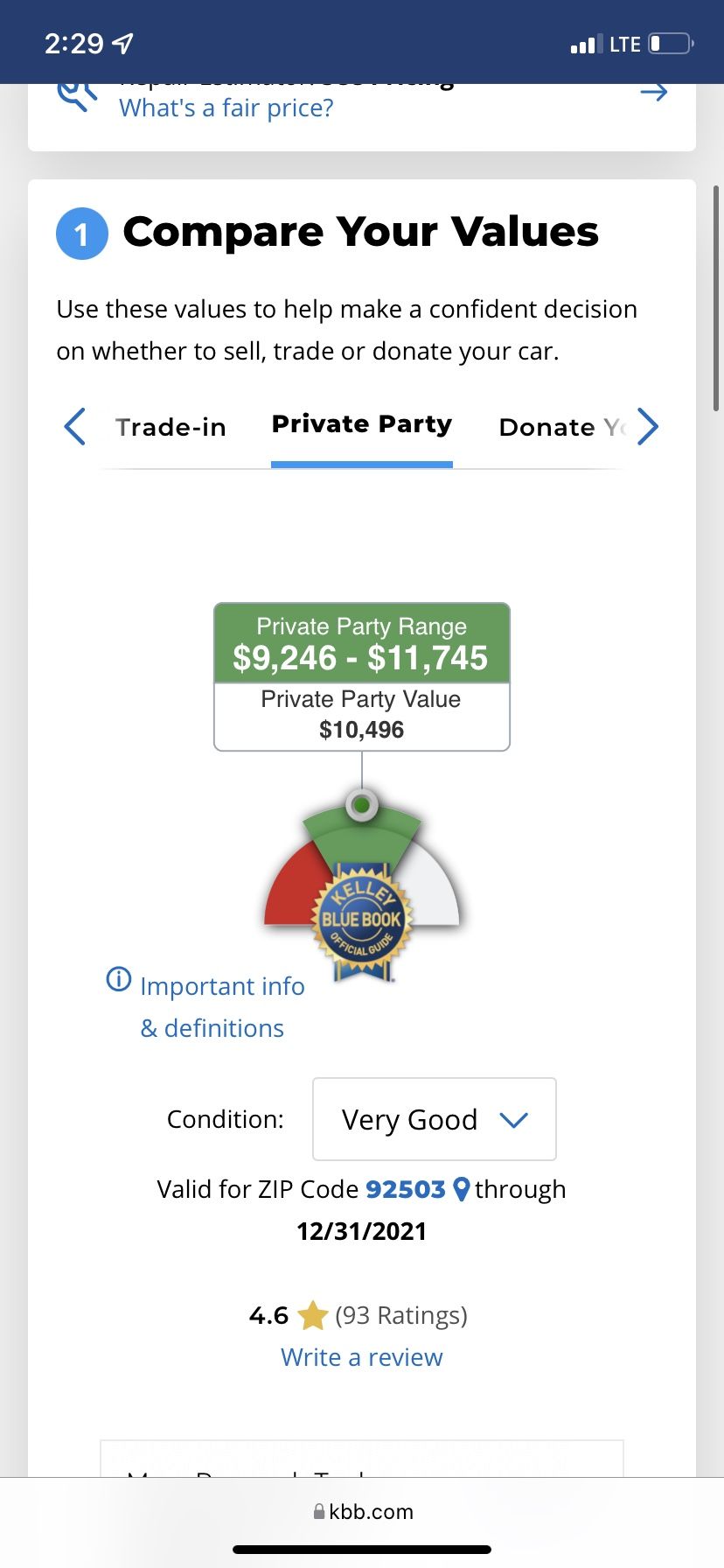Switch to the Trade-in tab
724x1568 pixels.
tap(171, 427)
